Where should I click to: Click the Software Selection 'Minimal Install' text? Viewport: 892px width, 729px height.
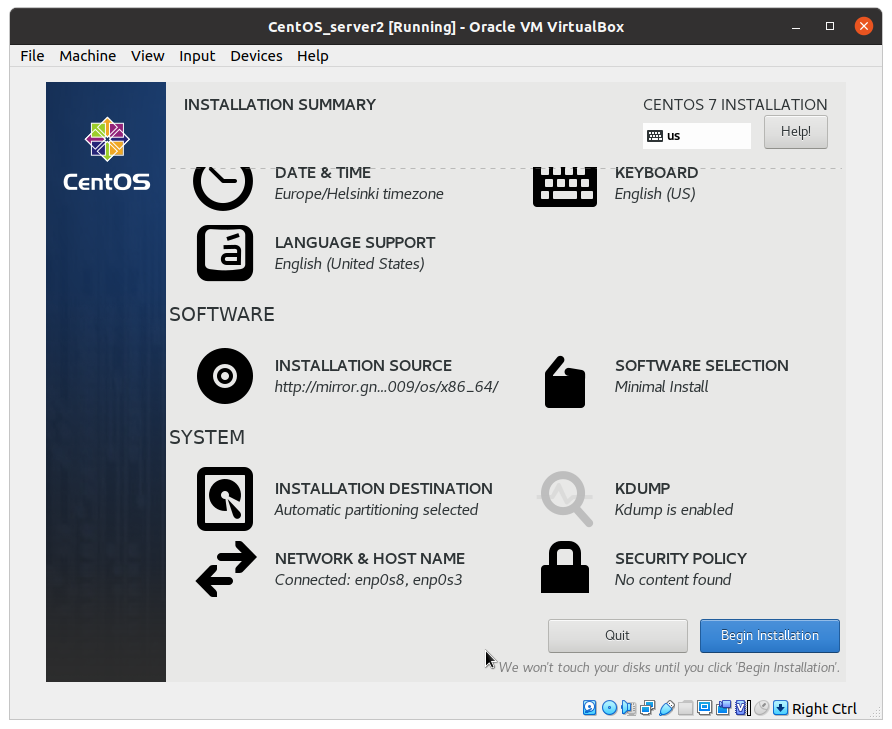point(661,387)
